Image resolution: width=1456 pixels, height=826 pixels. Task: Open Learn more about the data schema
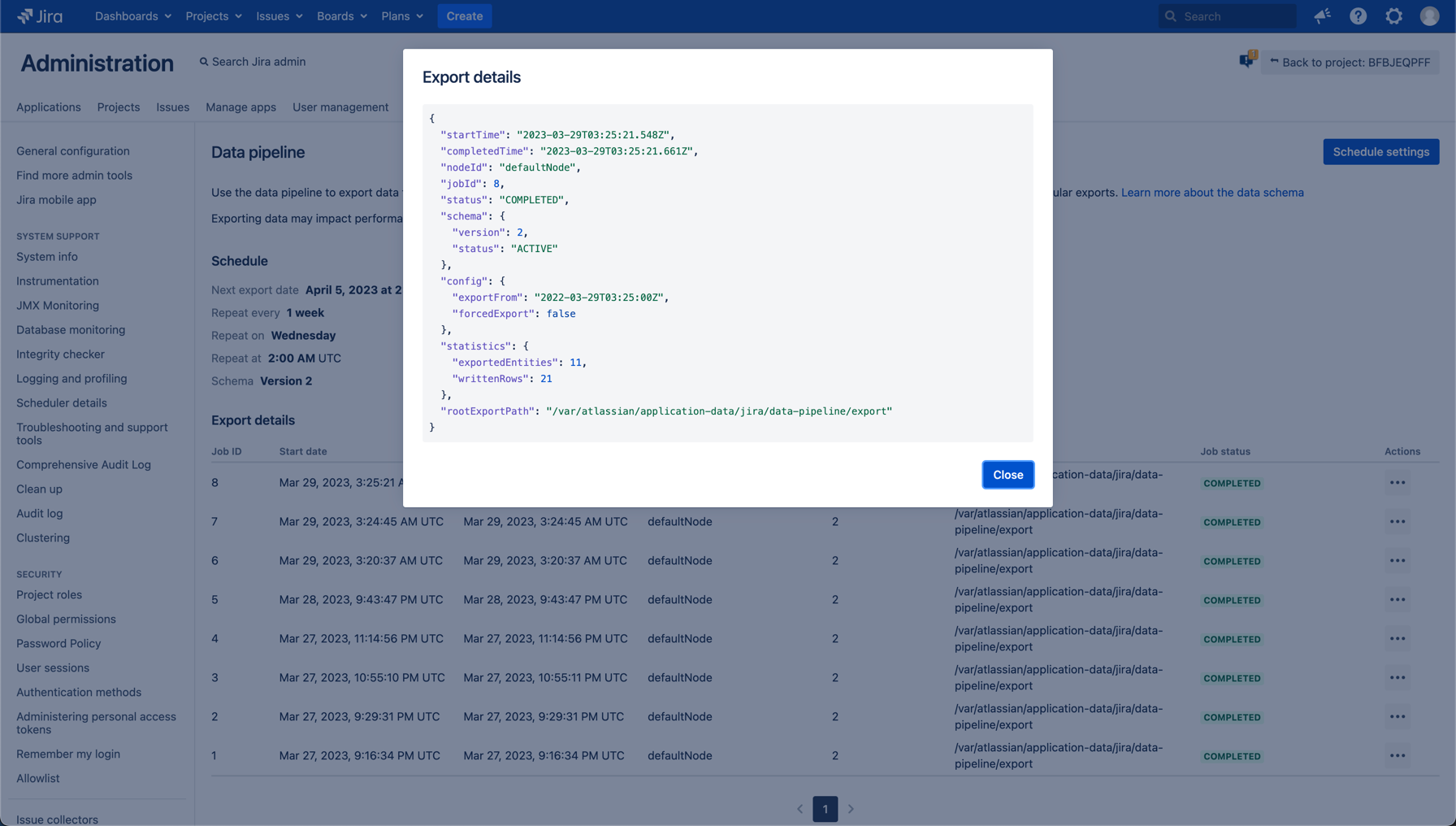coord(1211,193)
